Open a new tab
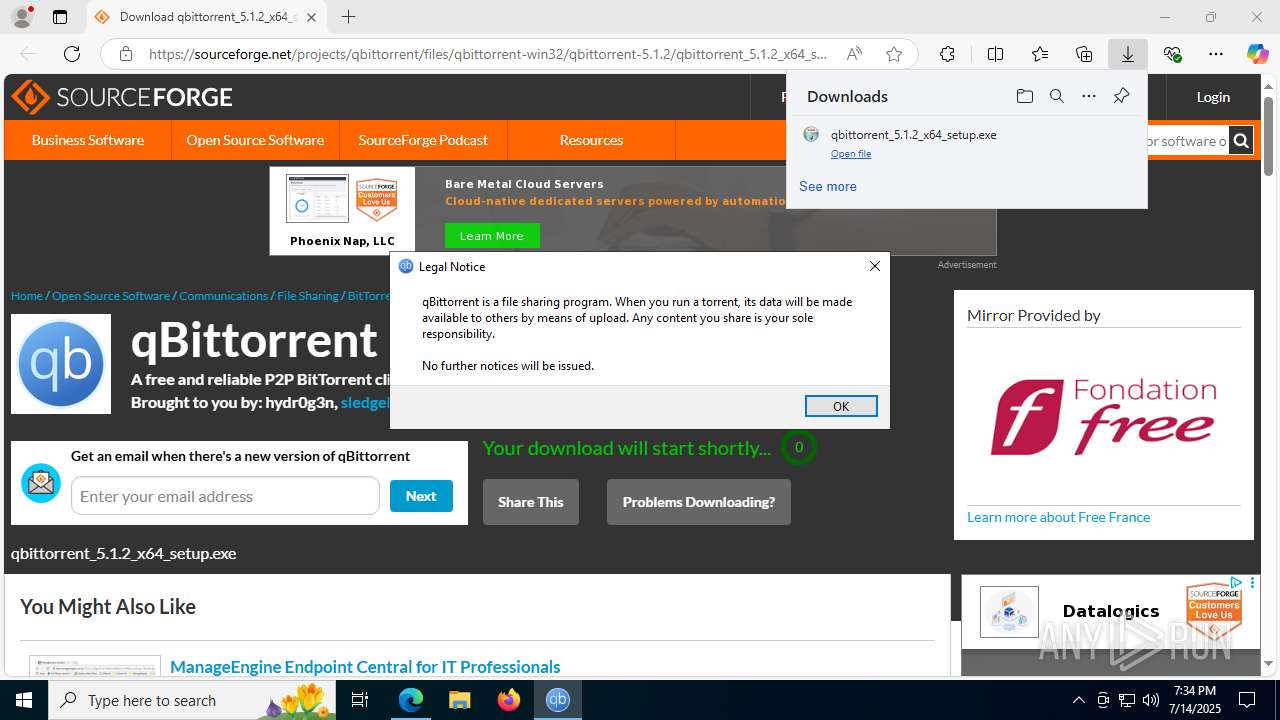Image resolution: width=1280 pixels, height=720 pixels. [348, 17]
